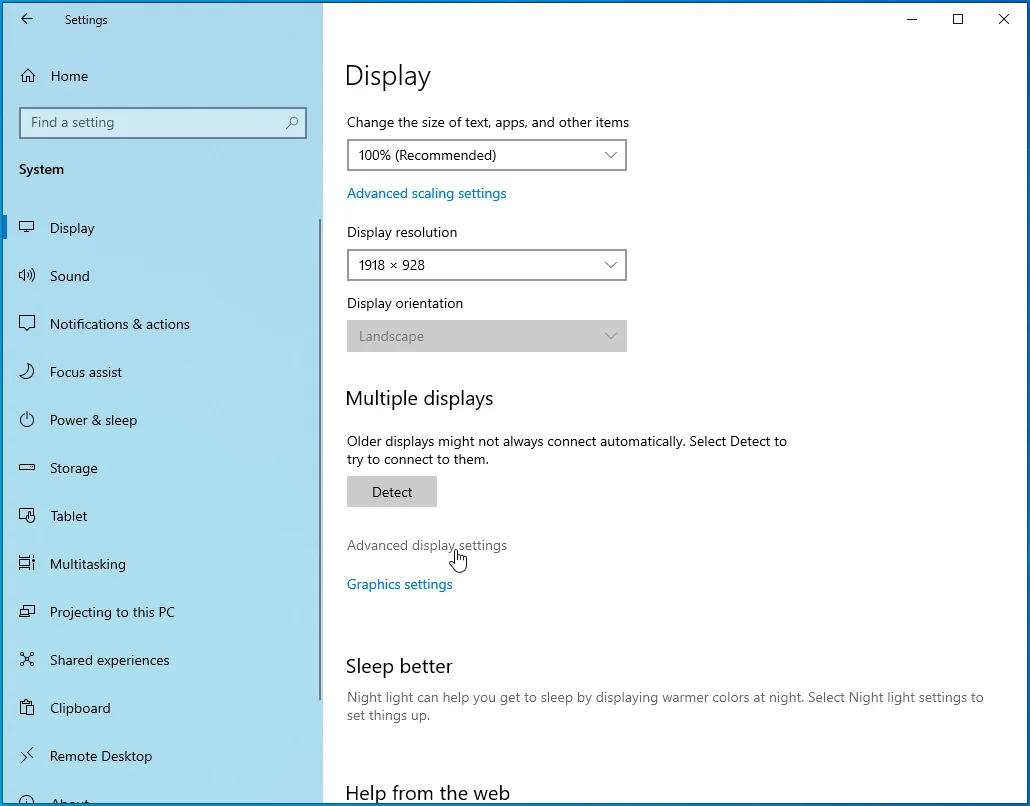Click the Shared experiences icon
Image resolution: width=1030 pixels, height=806 pixels.
(27, 660)
